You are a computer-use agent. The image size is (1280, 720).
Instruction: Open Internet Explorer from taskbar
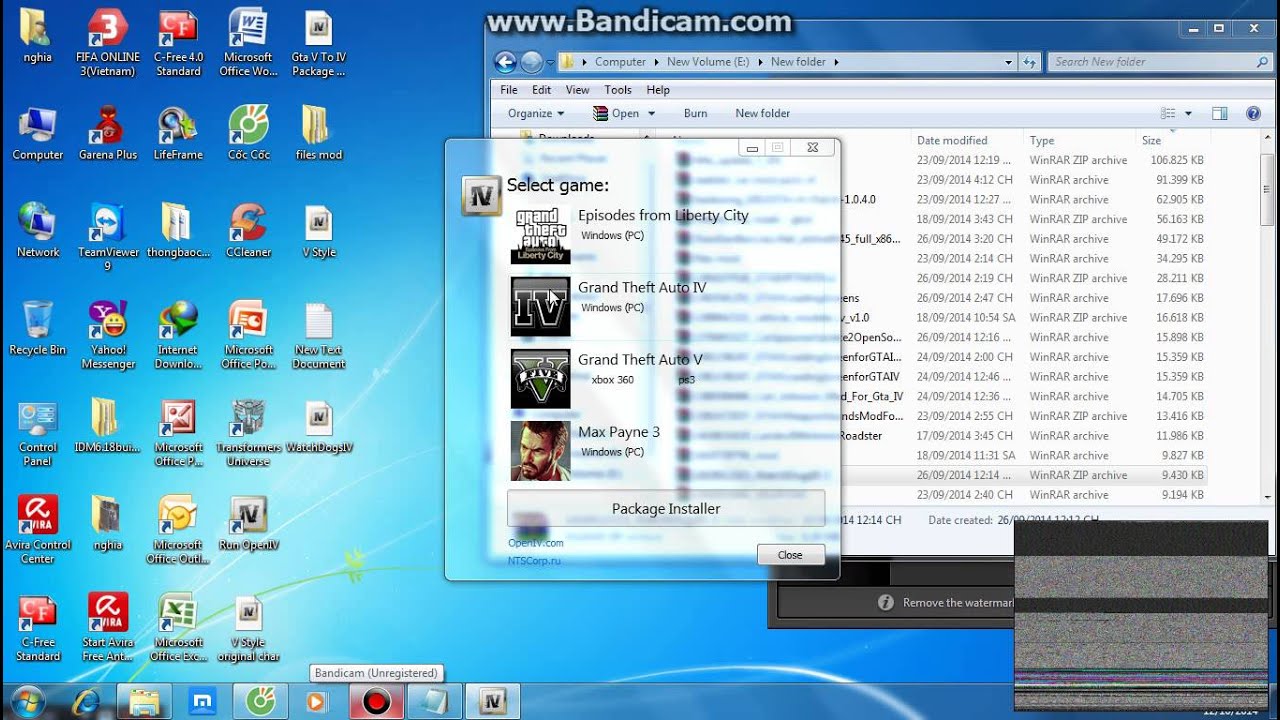coord(86,702)
